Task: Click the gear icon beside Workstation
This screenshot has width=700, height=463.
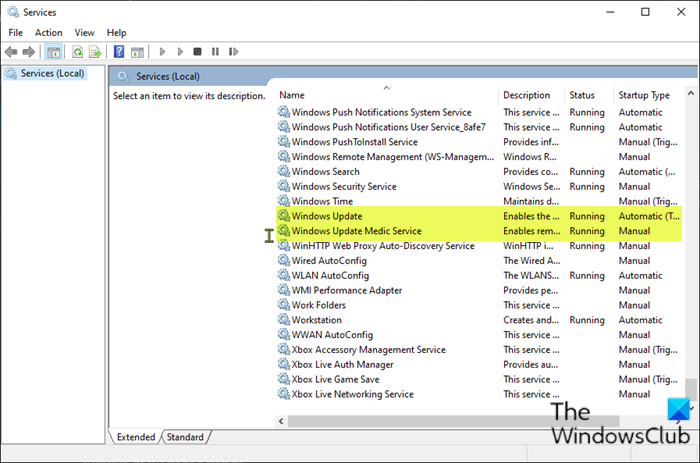Action: point(284,320)
